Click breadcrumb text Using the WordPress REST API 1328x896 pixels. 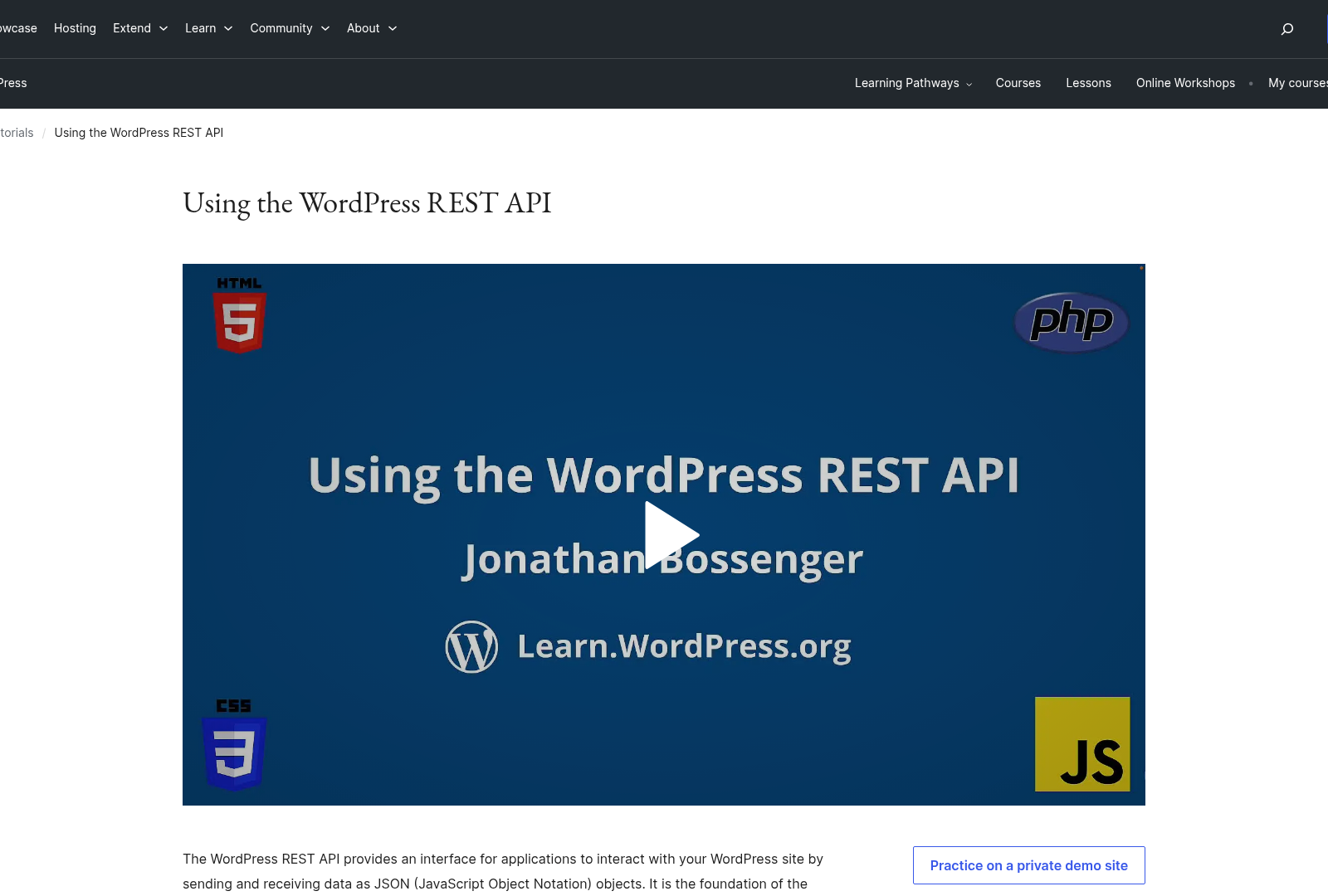point(139,133)
